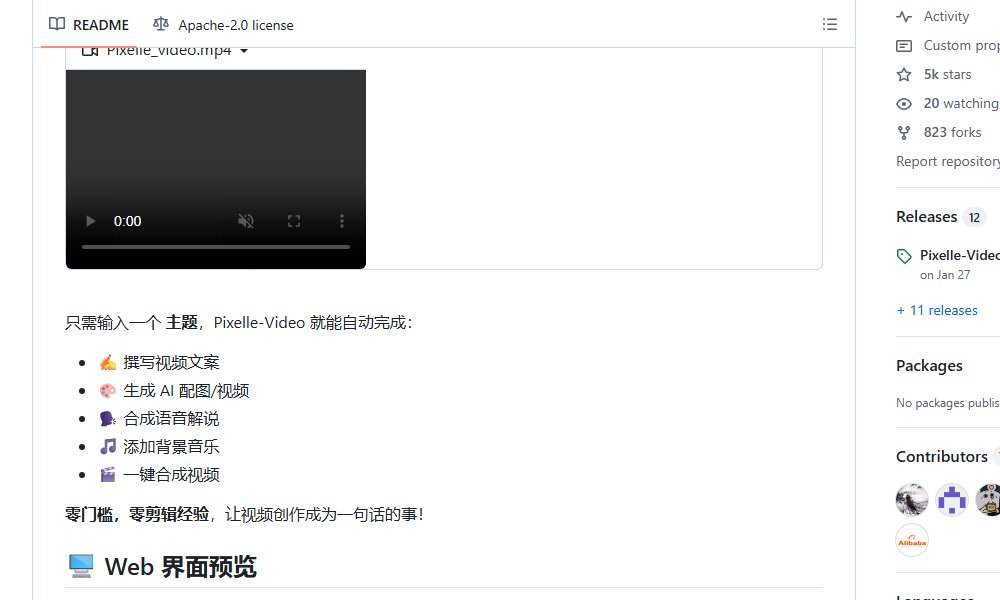Click the Report repository link
This screenshot has width=1000, height=600.
tap(944, 161)
